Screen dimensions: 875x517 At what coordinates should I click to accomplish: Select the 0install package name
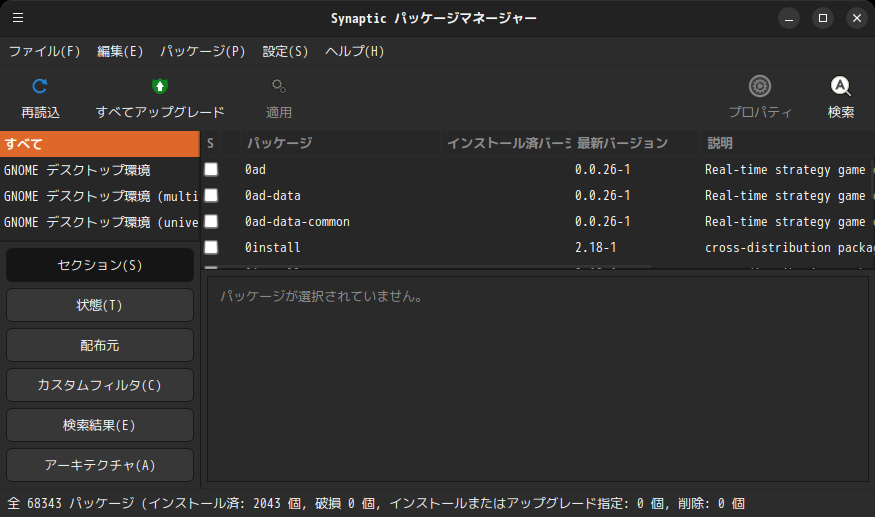point(272,247)
